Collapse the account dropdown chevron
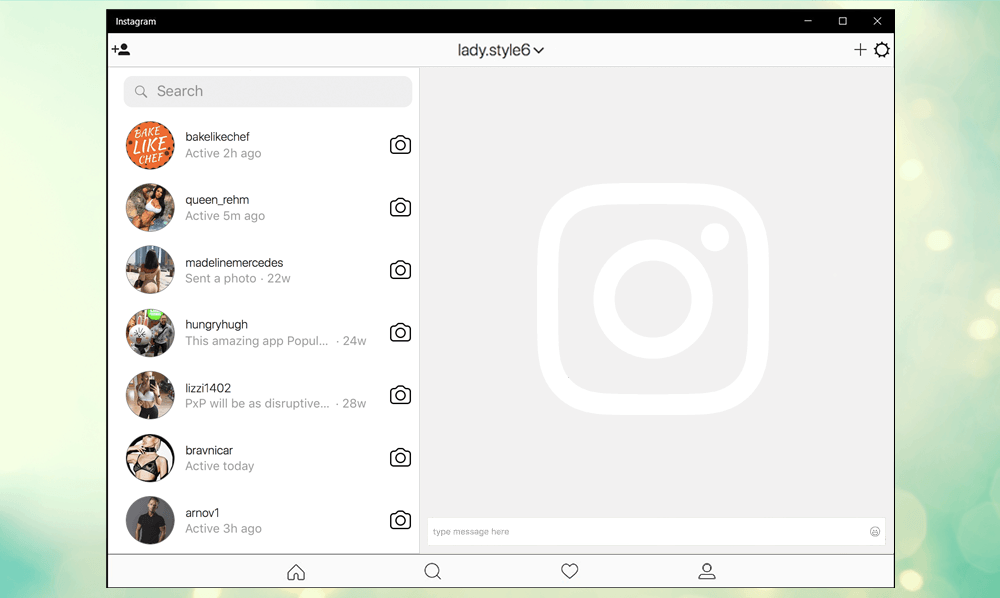The image size is (1000, 598). pyautogui.click(x=538, y=49)
